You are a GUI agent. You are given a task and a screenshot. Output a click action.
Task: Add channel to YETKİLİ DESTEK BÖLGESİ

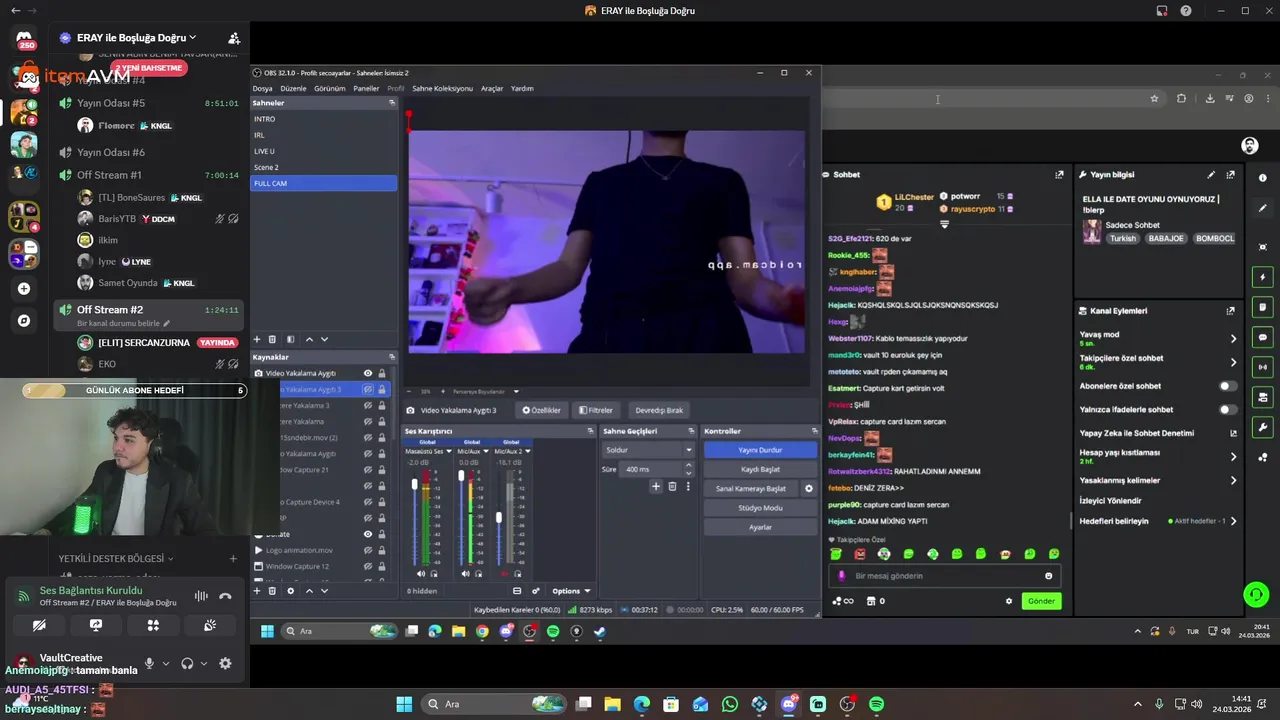tap(233, 559)
